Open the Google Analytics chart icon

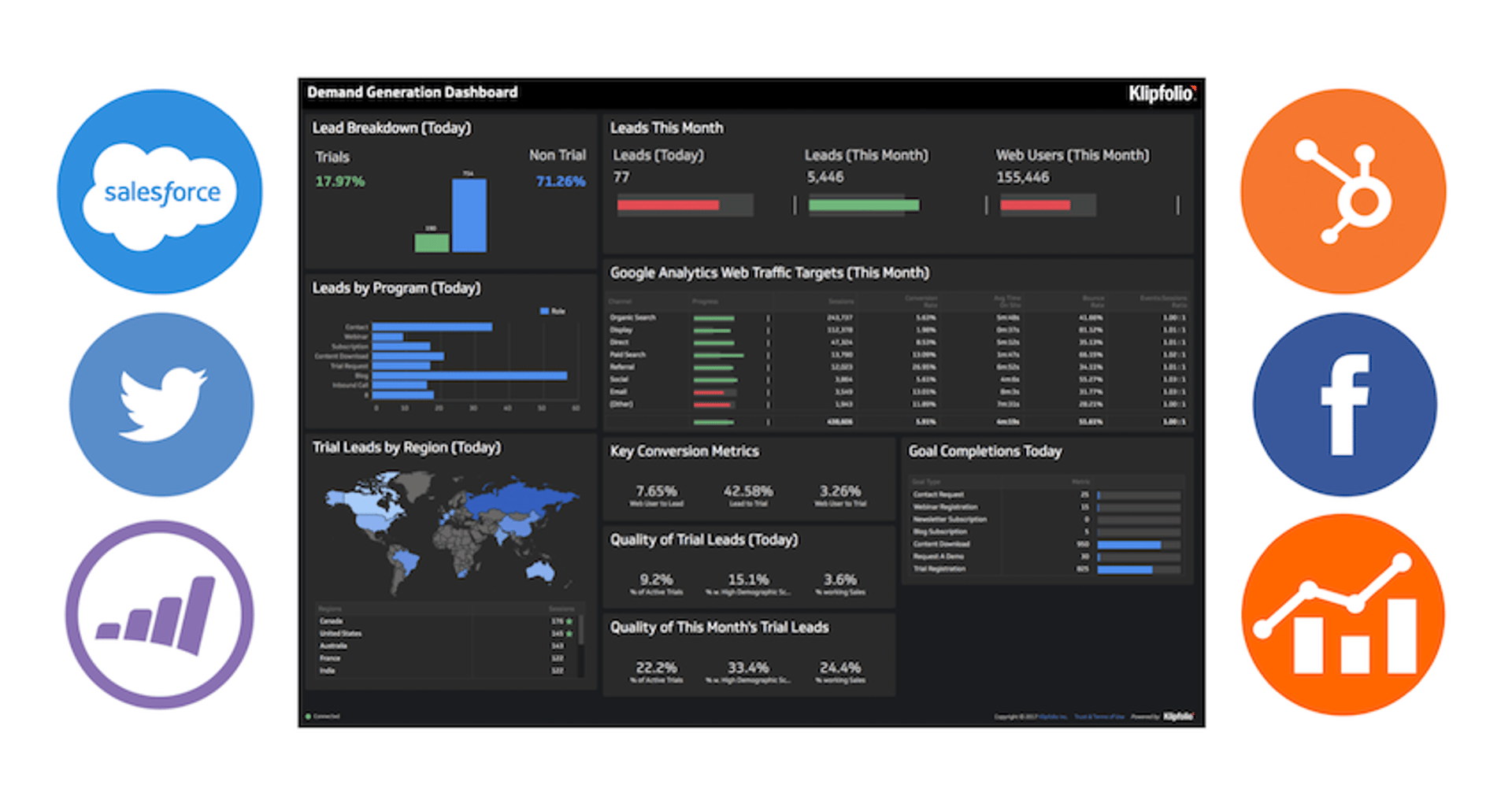1343,615
